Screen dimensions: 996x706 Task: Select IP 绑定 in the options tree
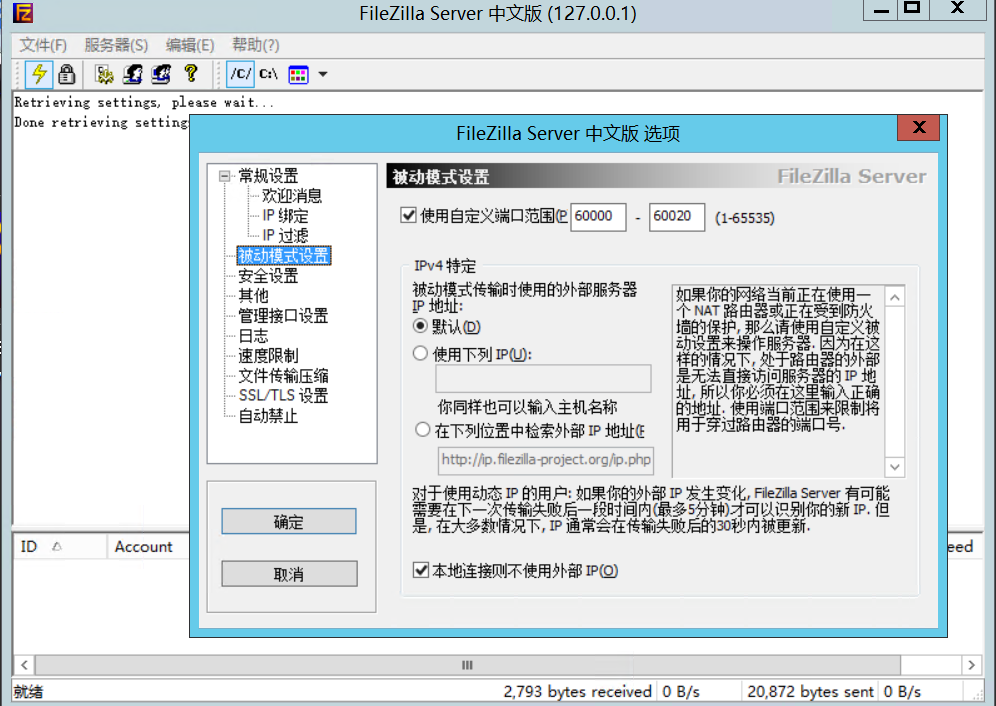coord(285,215)
